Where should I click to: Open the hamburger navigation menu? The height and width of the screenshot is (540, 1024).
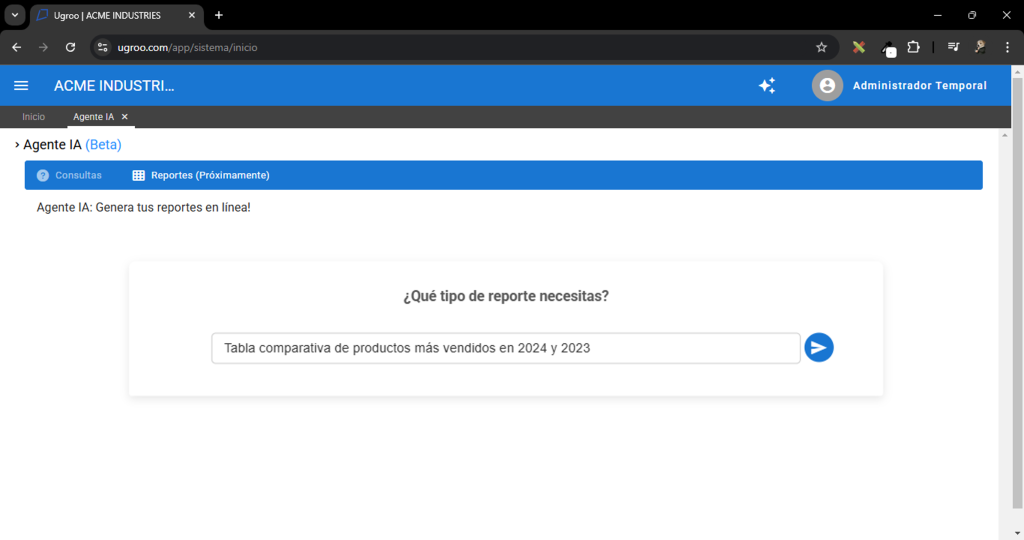click(x=21, y=86)
